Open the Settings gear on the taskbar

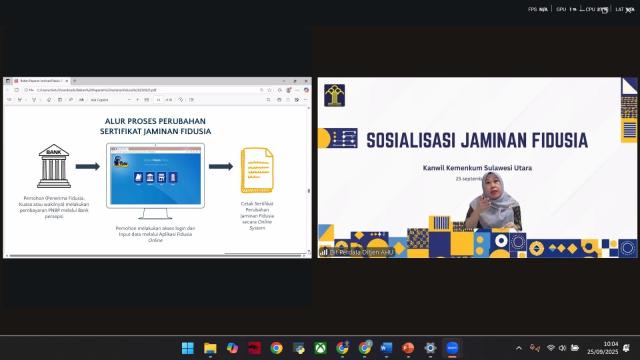[430, 348]
